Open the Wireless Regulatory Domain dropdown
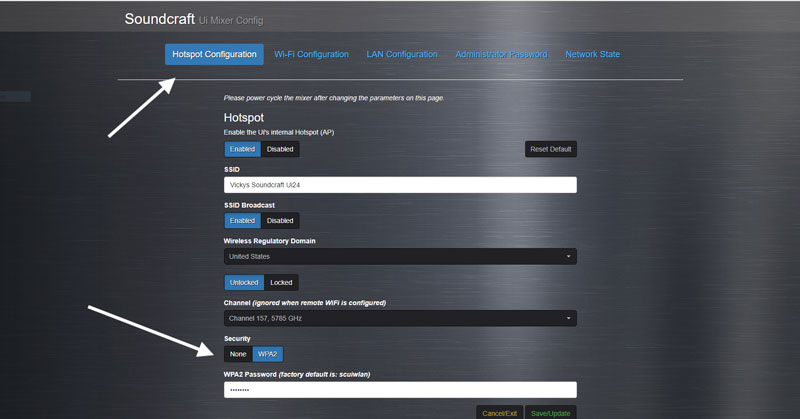The image size is (800, 419). tap(400, 256)
